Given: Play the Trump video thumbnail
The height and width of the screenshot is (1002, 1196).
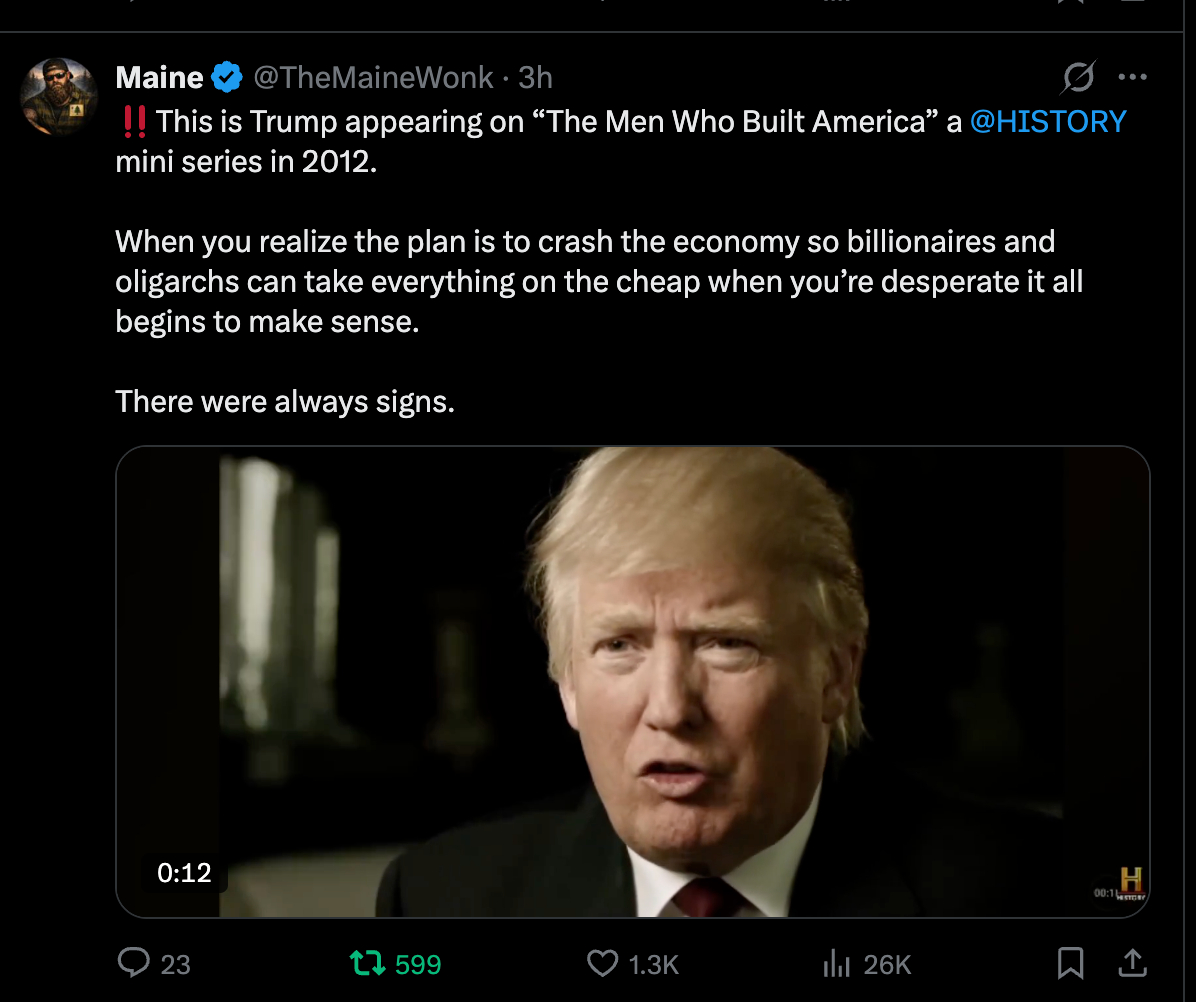Looking at the screenshot, I should click(632, 680).
